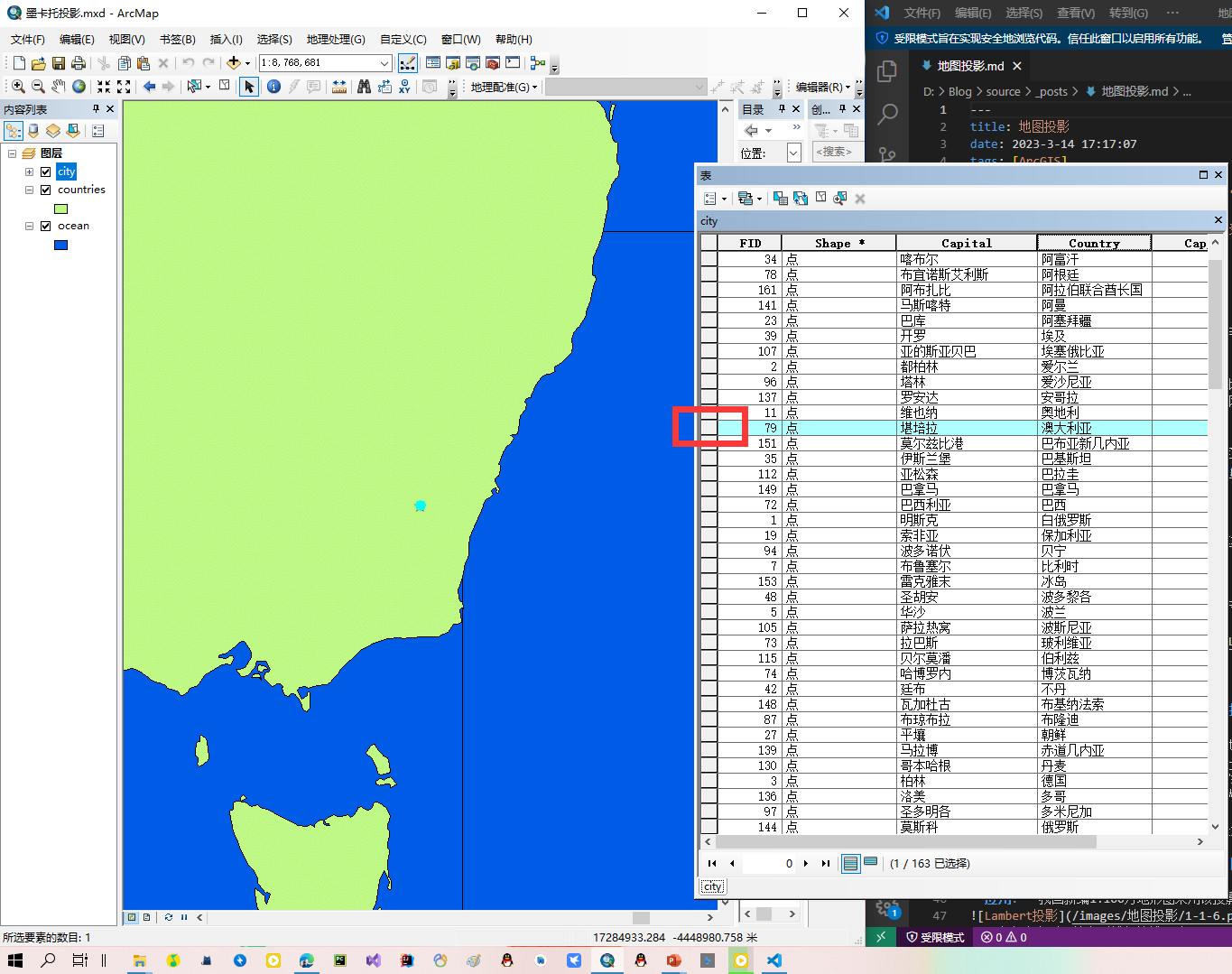Click the Save map document icon

(59, 63)
